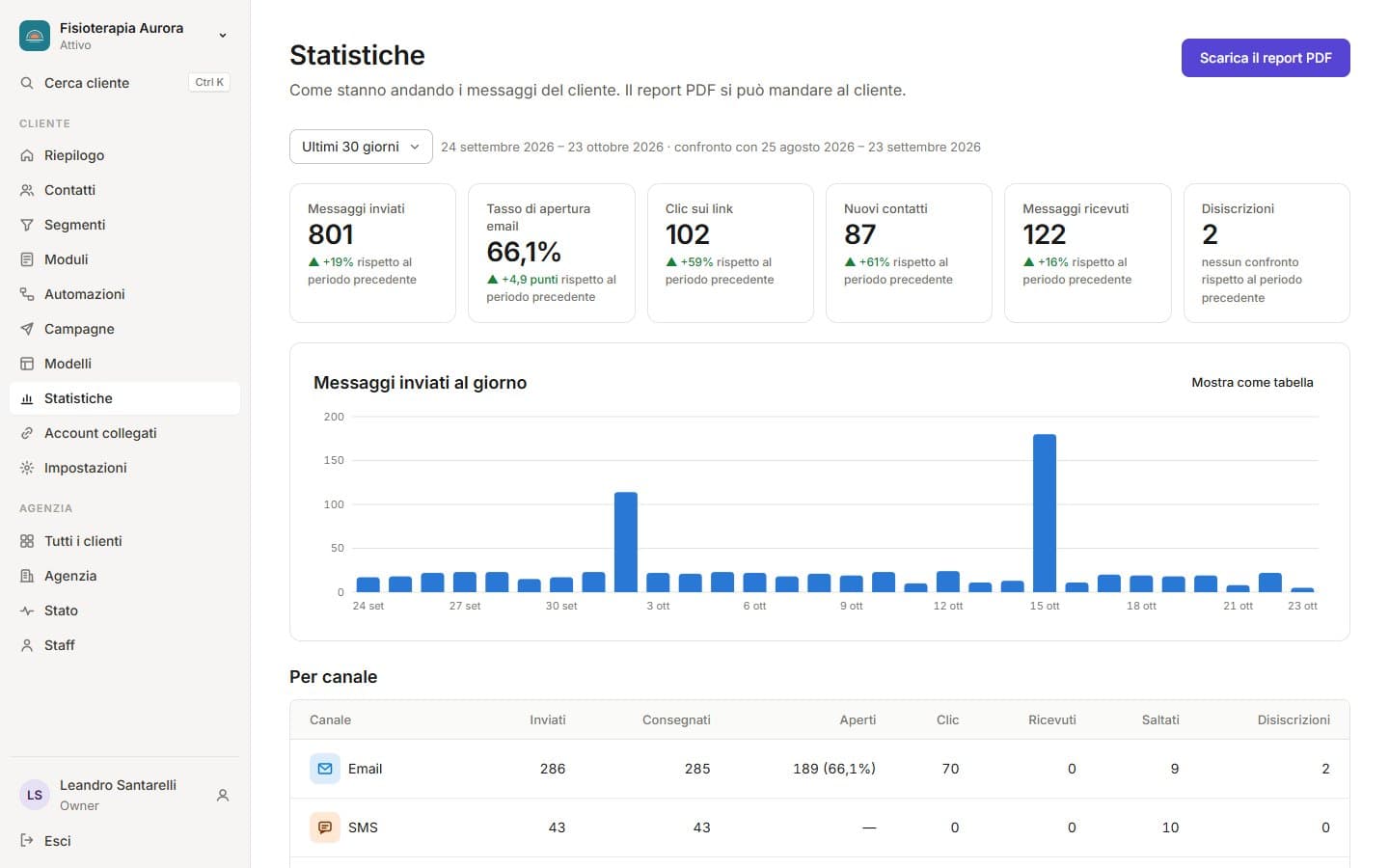The height and width of the screenshot is (868, 1389).
Task: Click the SMS channel chat icon
Action: coord(325,827)
